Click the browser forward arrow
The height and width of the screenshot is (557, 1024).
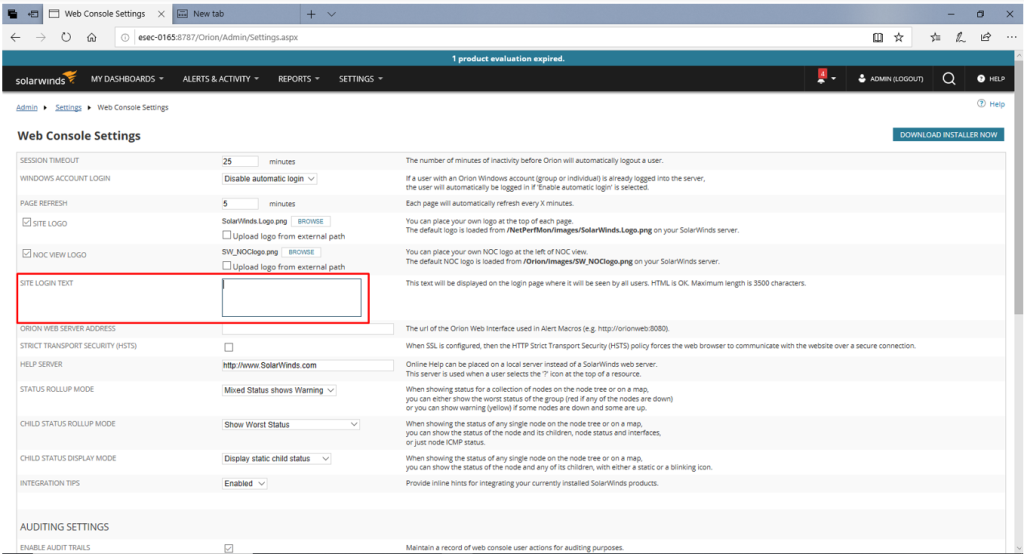pyautogui.click(x=41, y=37)
